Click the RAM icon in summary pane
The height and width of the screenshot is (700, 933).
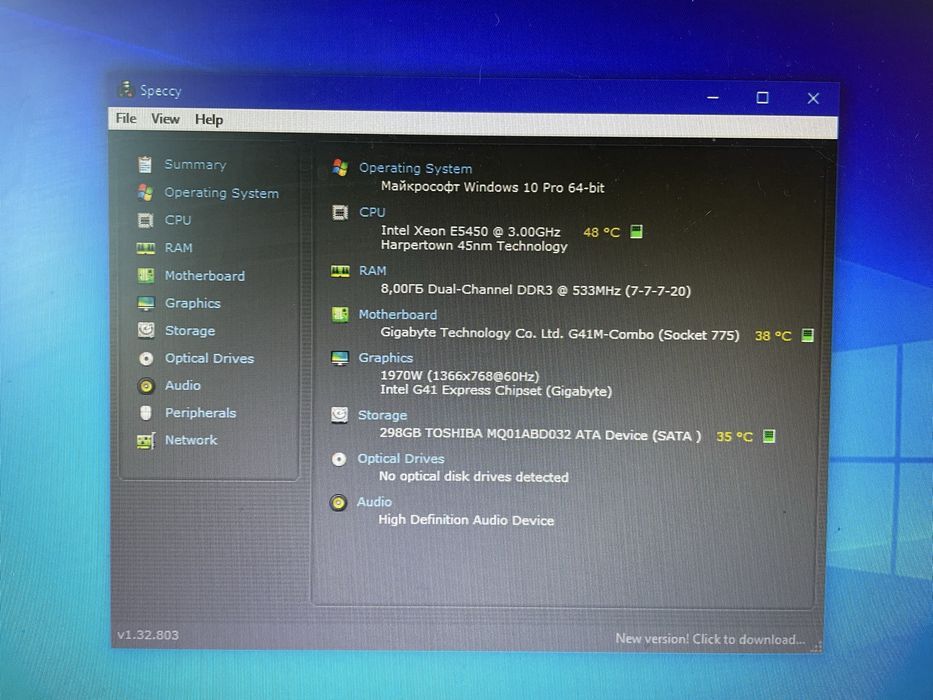click(340, 271)
